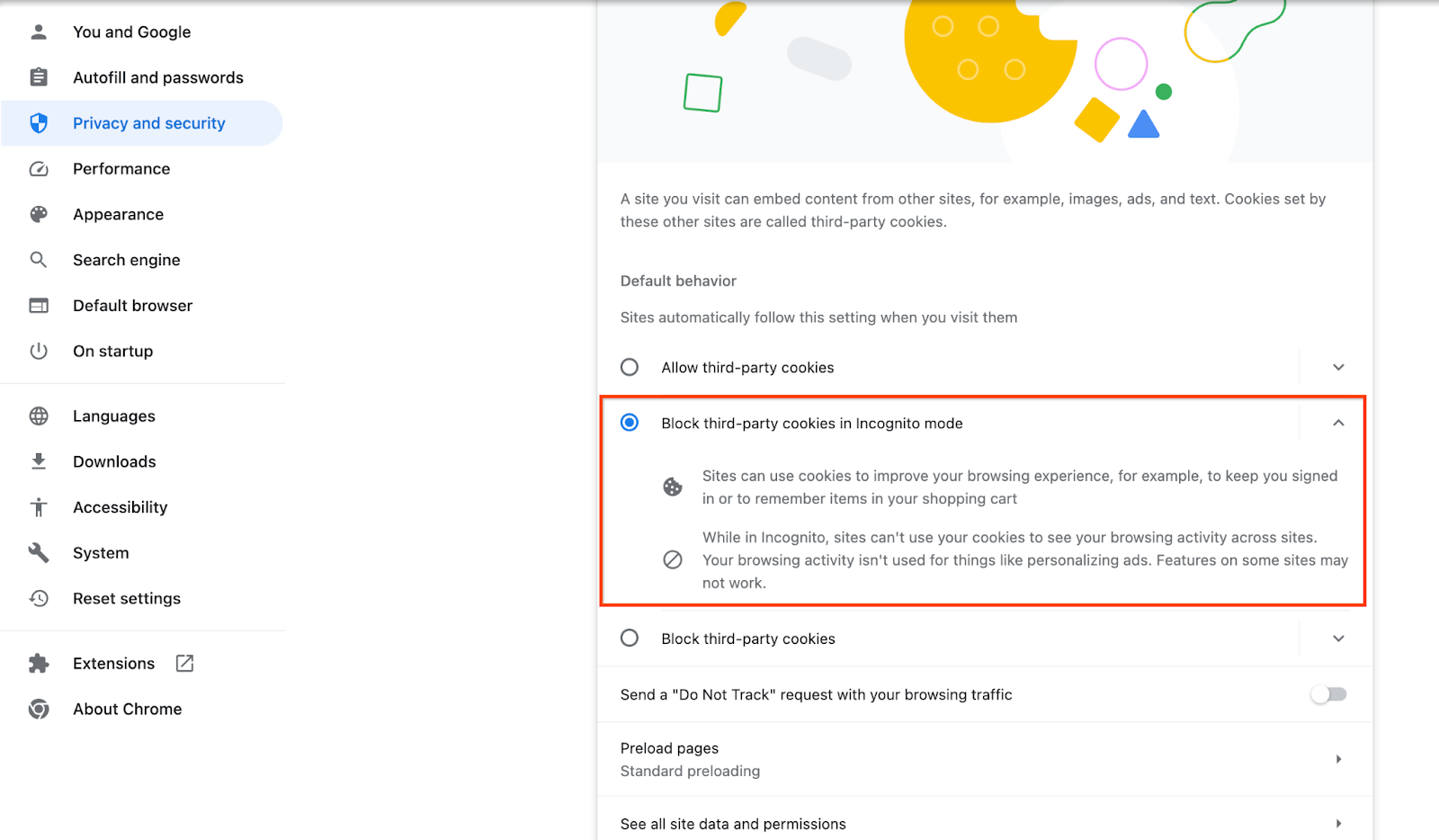1439x840 pixels.
Task: Open the Default browser settings section
Action: [132, 305]
